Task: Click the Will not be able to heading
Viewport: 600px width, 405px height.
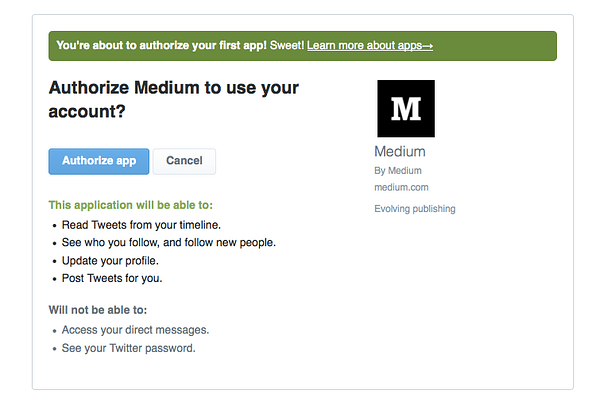Action: click(x=98, y=310)
